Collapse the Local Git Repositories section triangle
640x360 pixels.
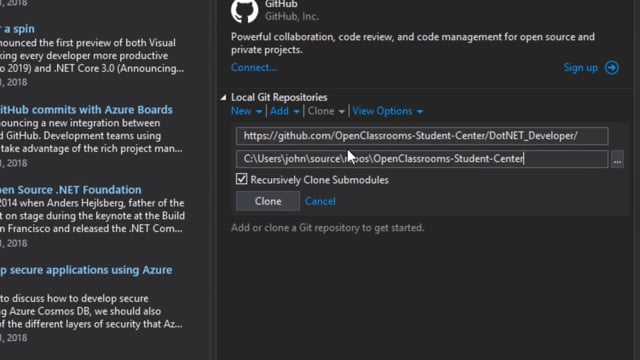tap(223, 98)
